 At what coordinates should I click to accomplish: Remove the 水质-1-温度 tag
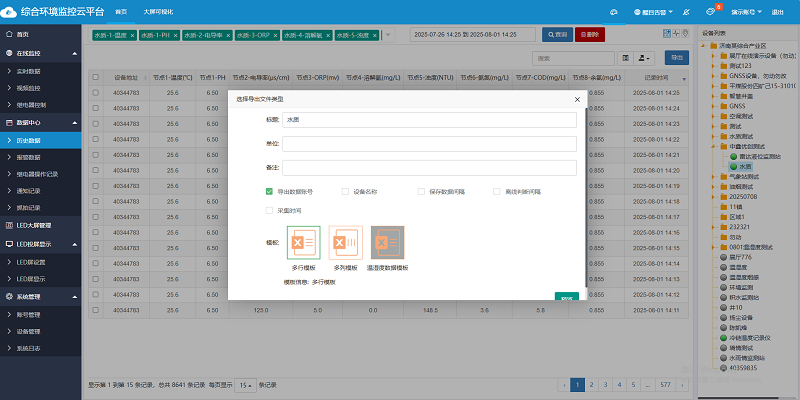coord(133,35)
